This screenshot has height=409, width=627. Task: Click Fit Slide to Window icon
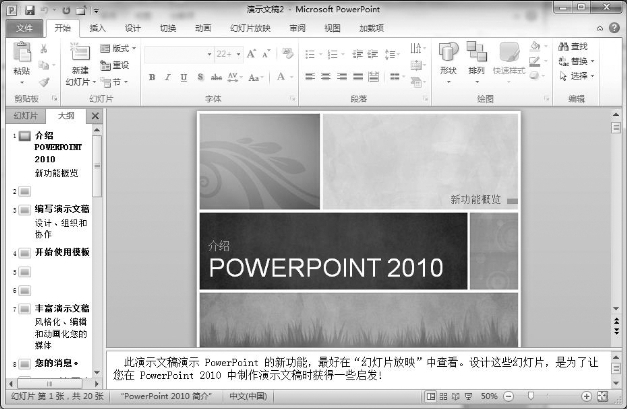click(602, 396)
